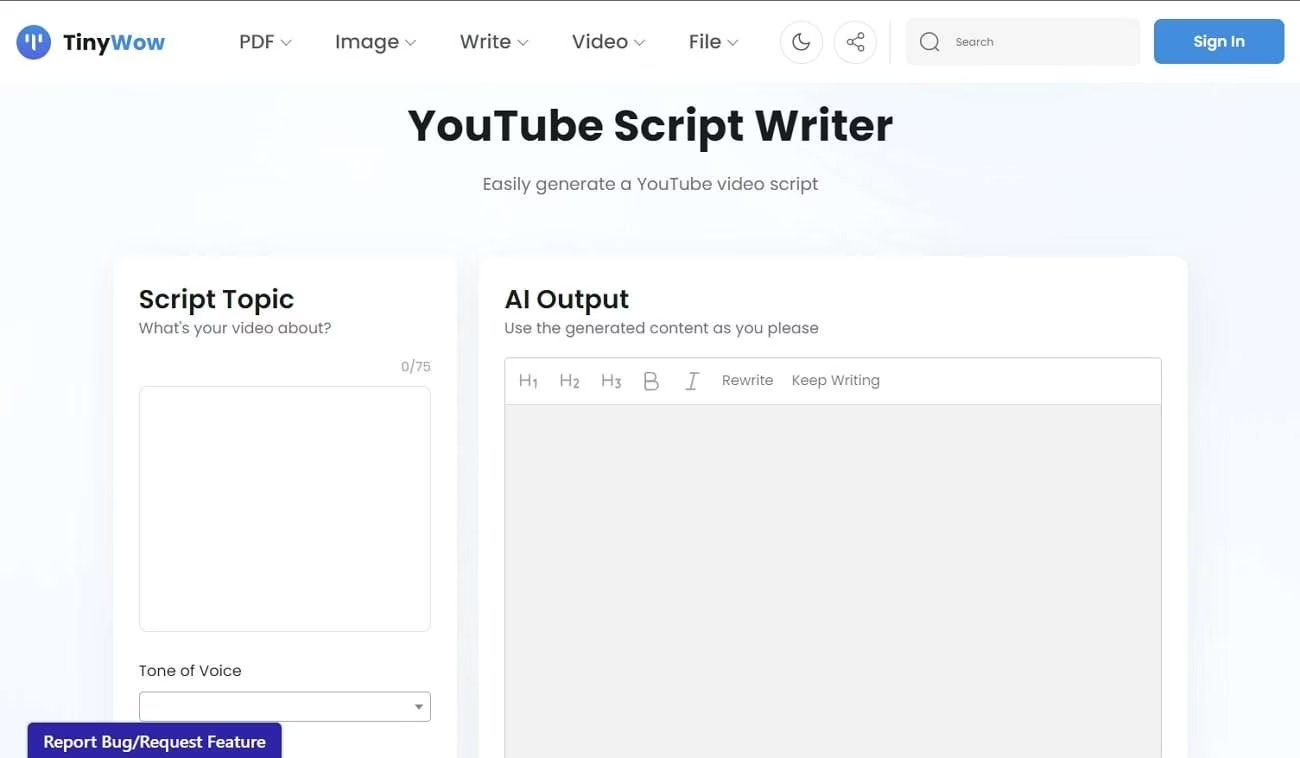Click the Sign In button

tap(1218, 42)
